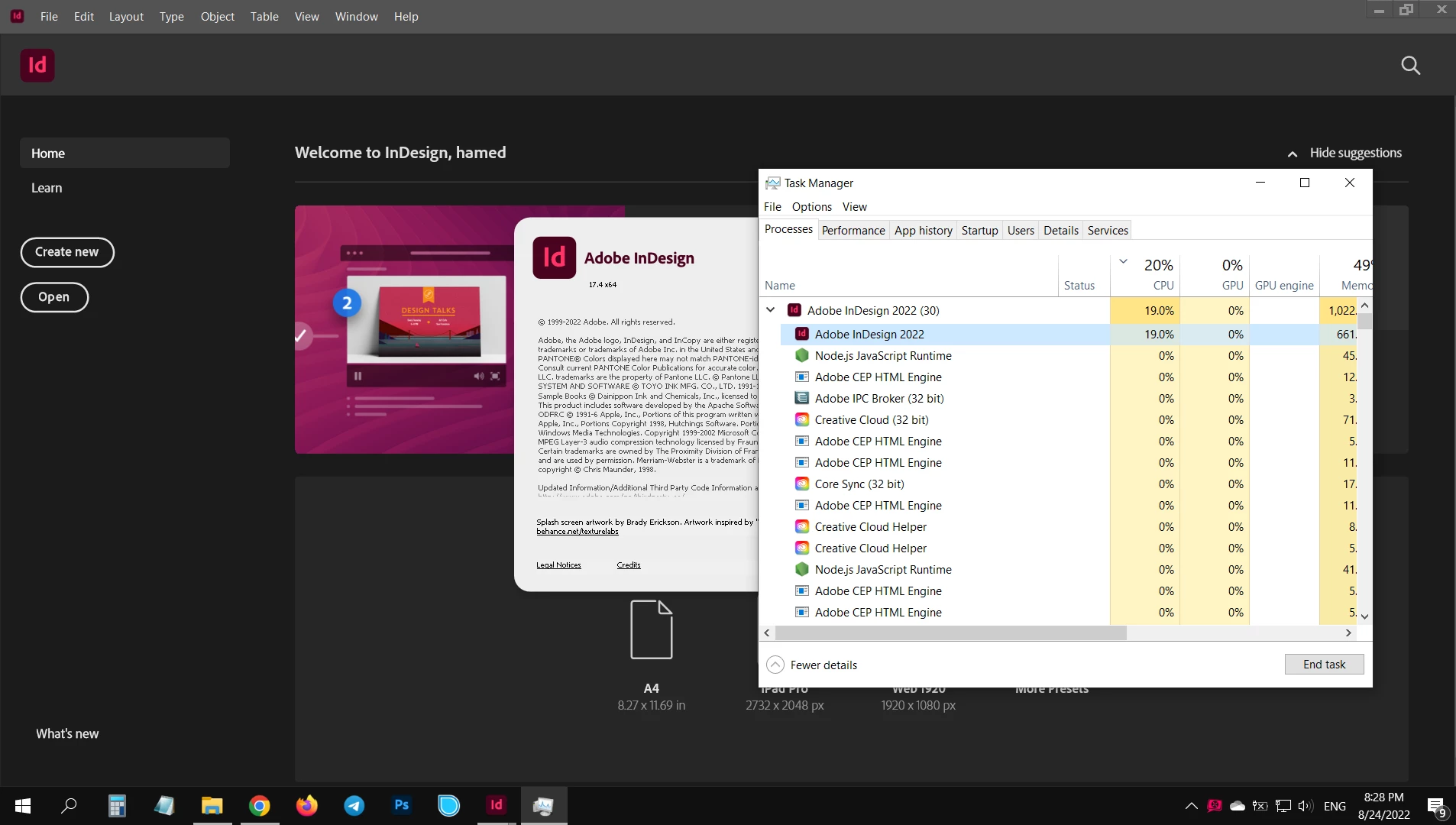Launch Calculator from taskbar
The height and width of the screenshot is (825, 1456).
click(117, 806)
